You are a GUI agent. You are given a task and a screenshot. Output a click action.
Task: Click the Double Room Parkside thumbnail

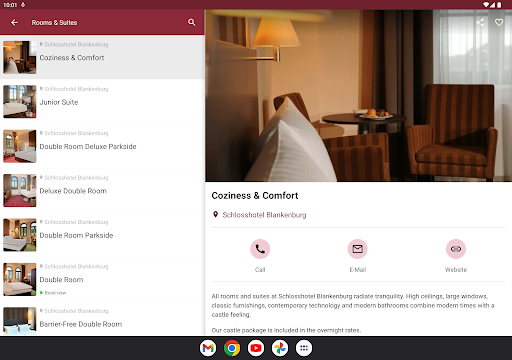pyautogui.click(x=20, y=235)
